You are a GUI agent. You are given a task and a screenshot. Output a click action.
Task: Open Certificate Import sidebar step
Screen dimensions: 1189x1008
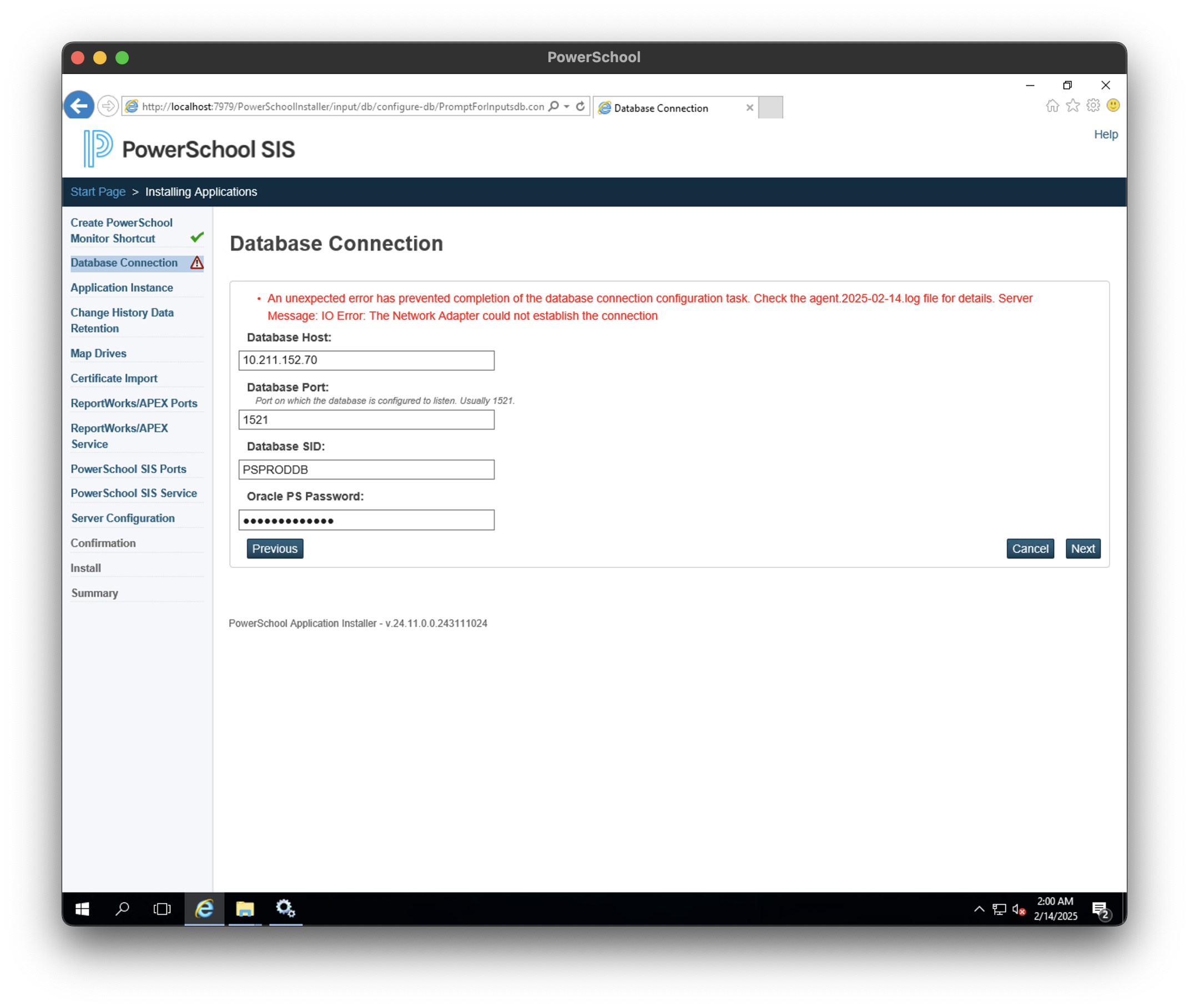coord(114,379)
